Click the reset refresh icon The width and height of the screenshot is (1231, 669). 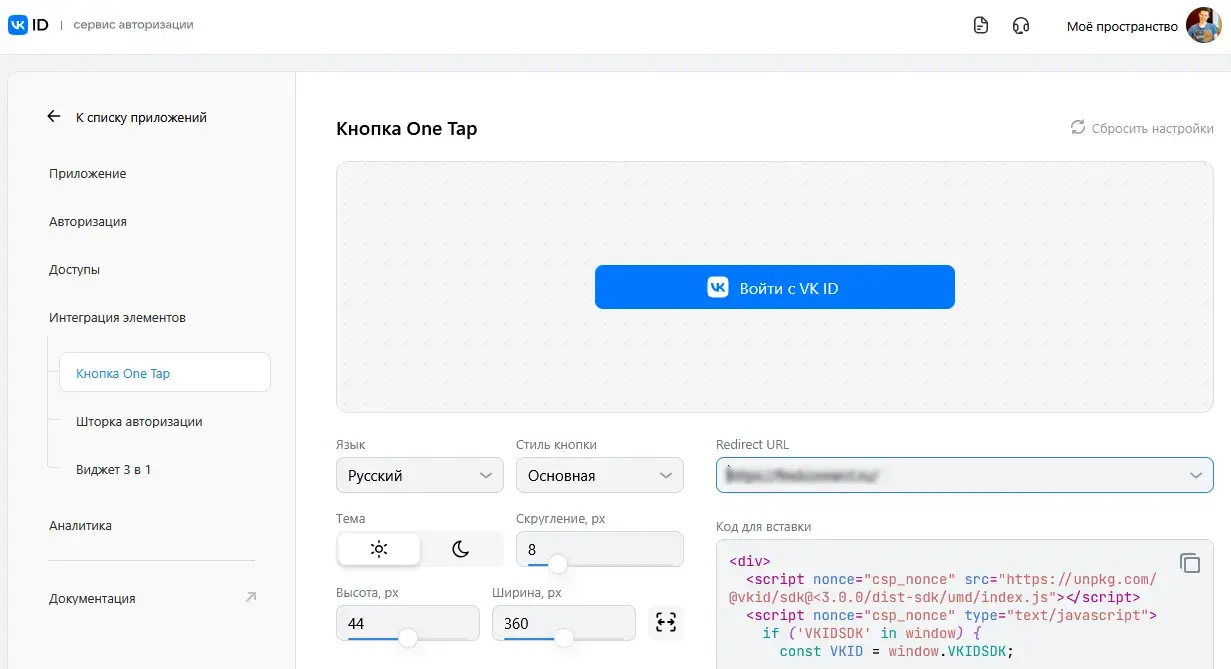(1077, 127)
